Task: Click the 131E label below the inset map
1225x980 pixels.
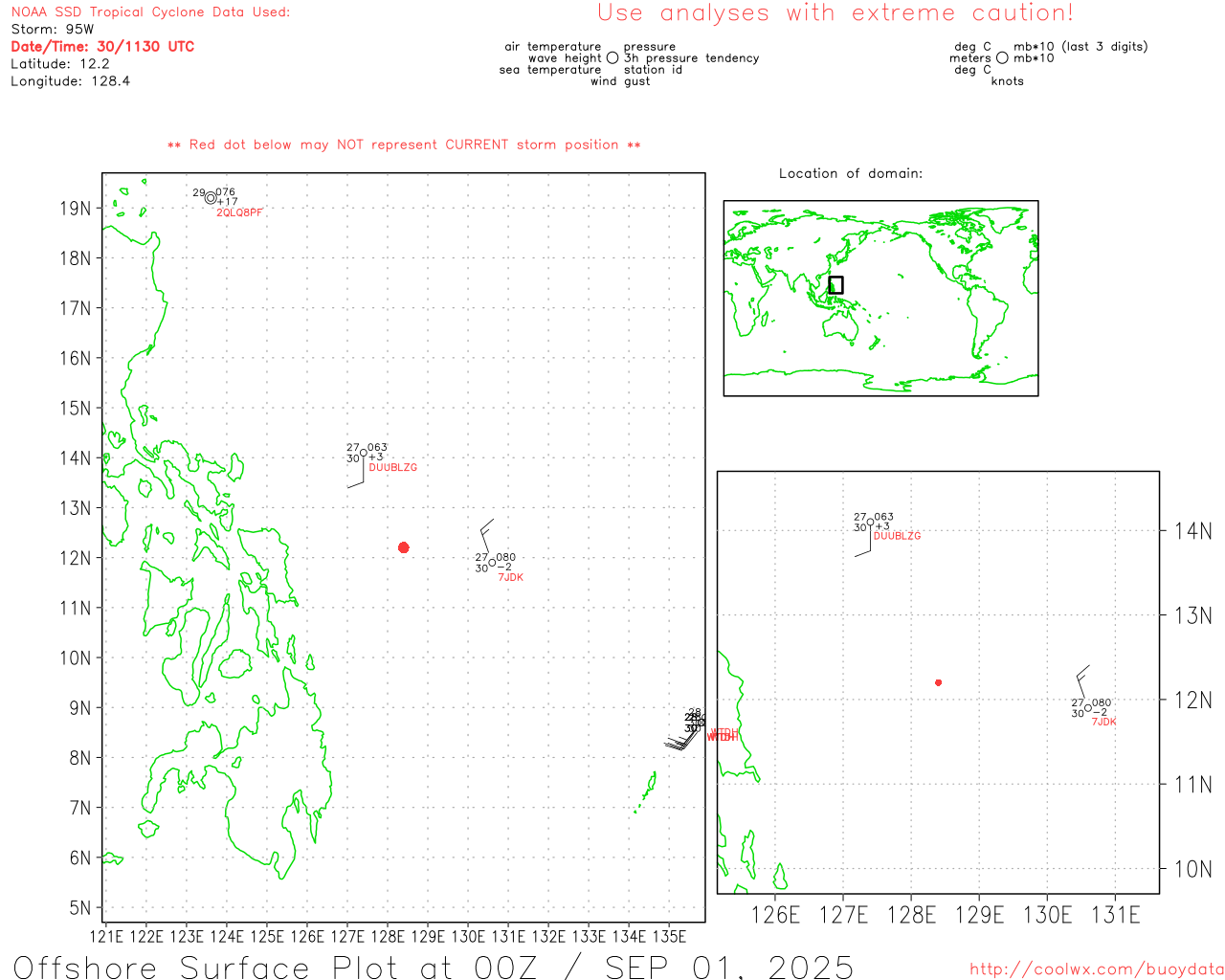Action: pyautogui.click(x=1116, y=915)
